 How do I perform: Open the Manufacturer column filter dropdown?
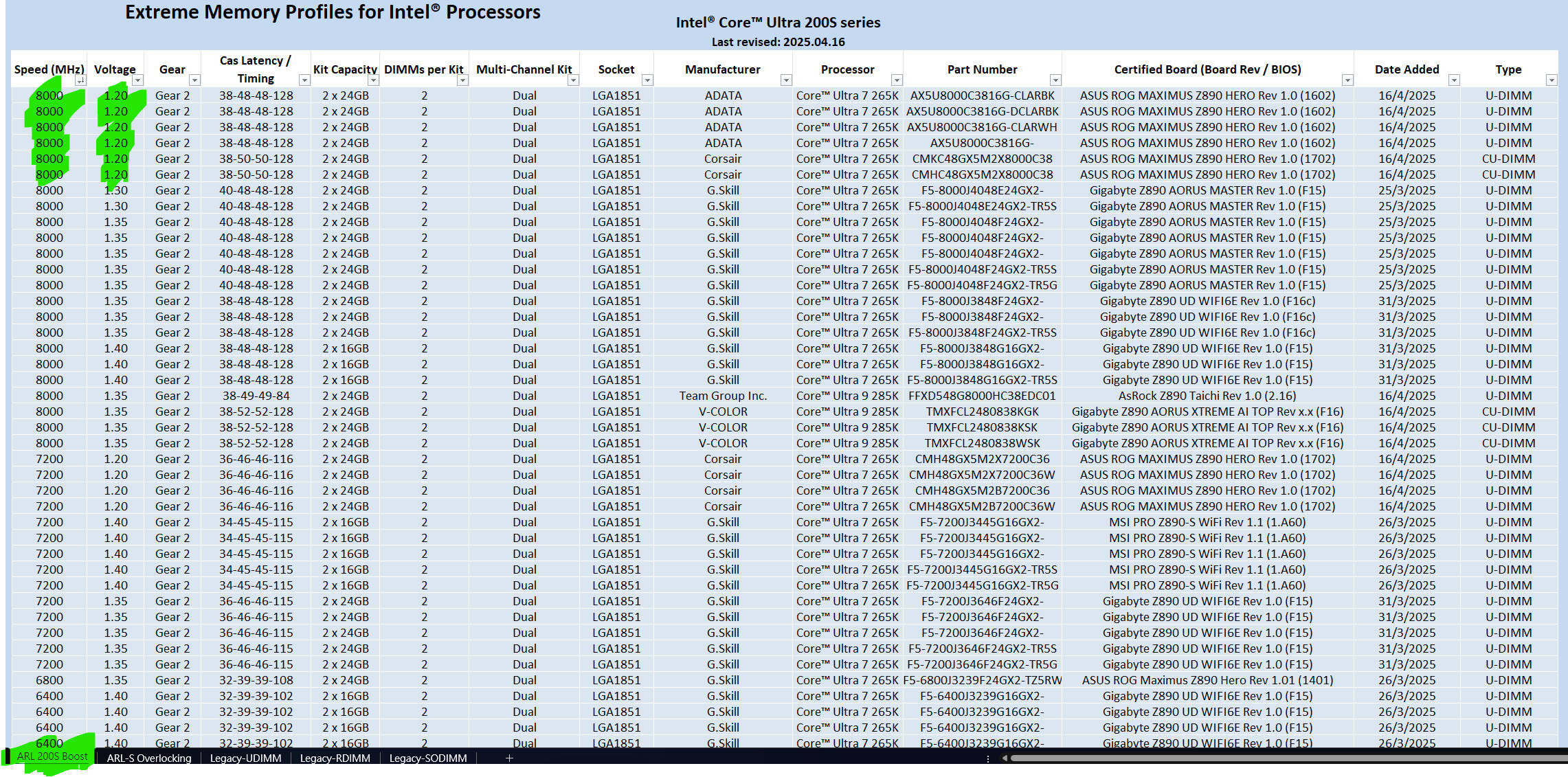coord(786,81)
